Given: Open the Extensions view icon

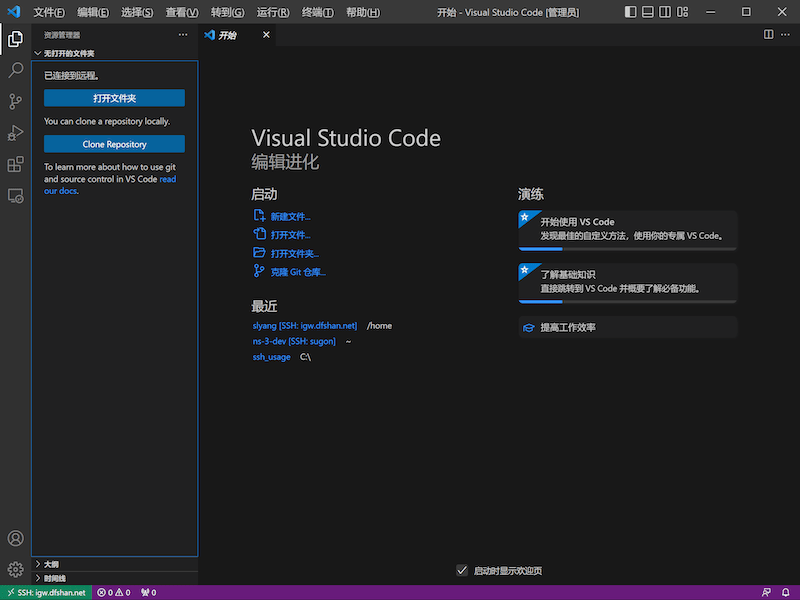Looking at the screenshot, I should coord(15,164).
